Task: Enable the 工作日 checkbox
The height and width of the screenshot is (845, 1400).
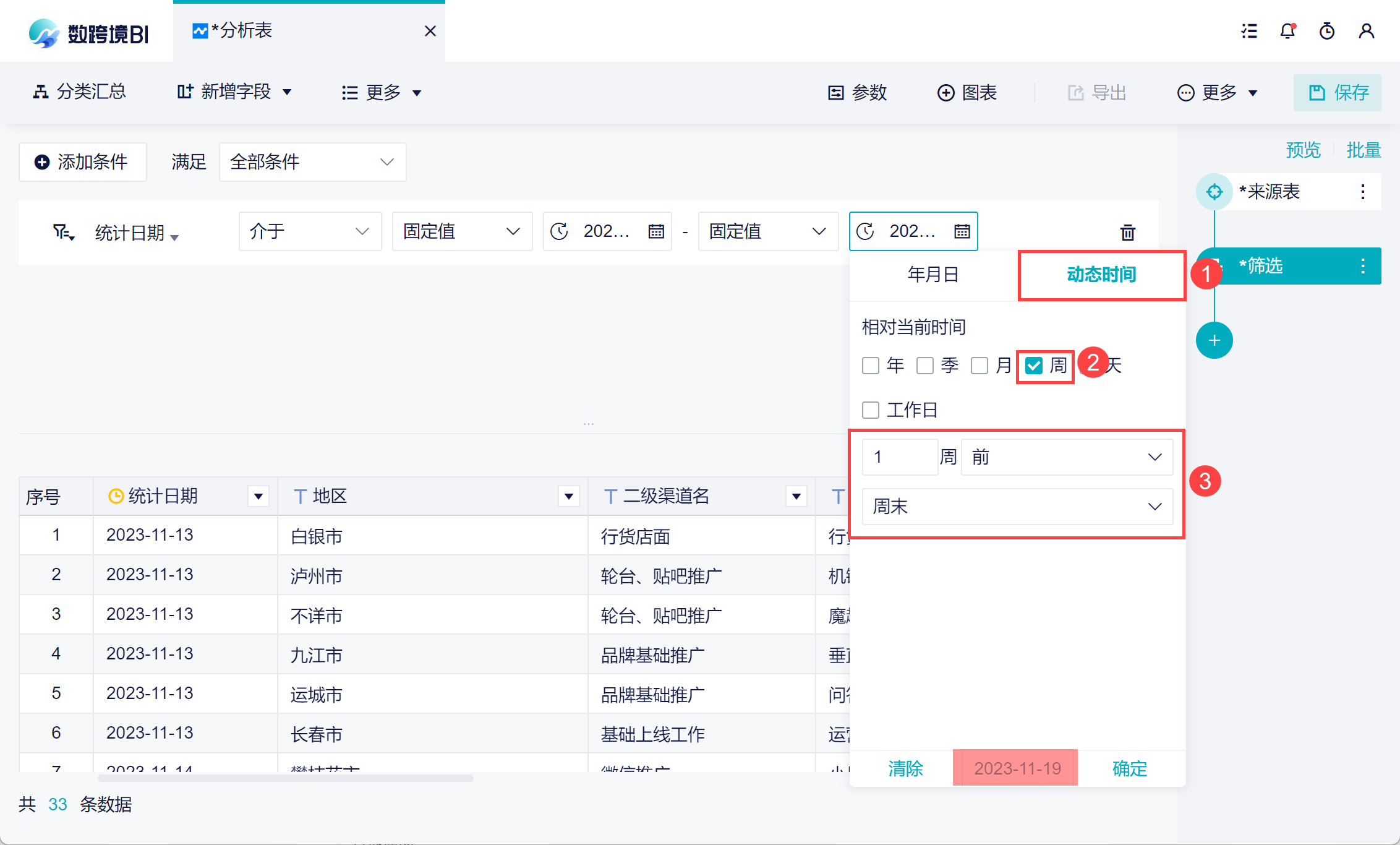Action: click(871, 410)
